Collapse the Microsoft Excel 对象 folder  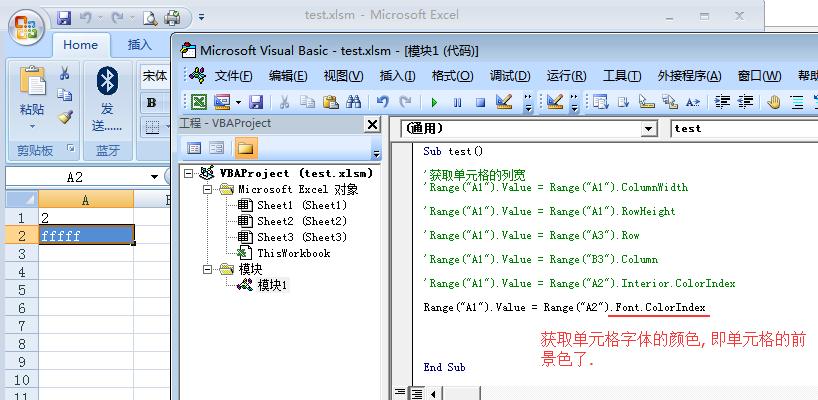point(208,189)
